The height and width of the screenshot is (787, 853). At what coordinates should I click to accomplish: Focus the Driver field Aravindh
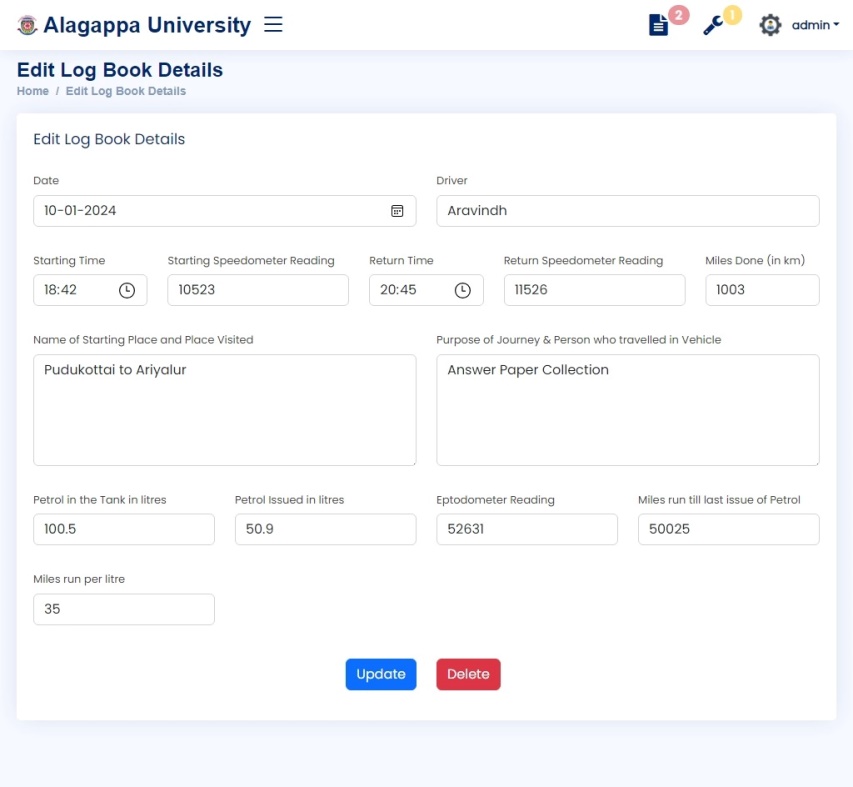628,211
